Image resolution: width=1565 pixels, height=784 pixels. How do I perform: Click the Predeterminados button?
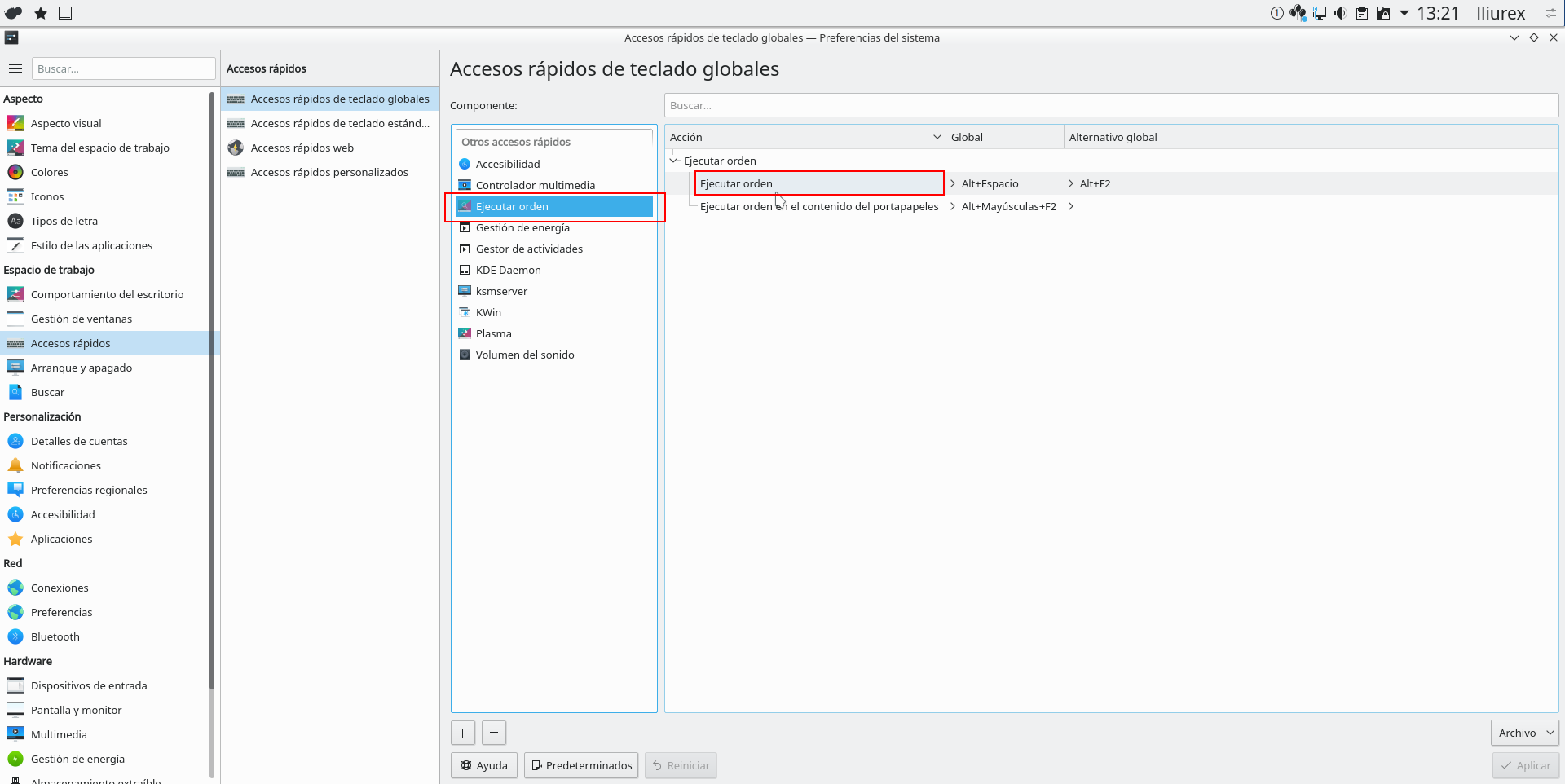[x=581, y=765]
